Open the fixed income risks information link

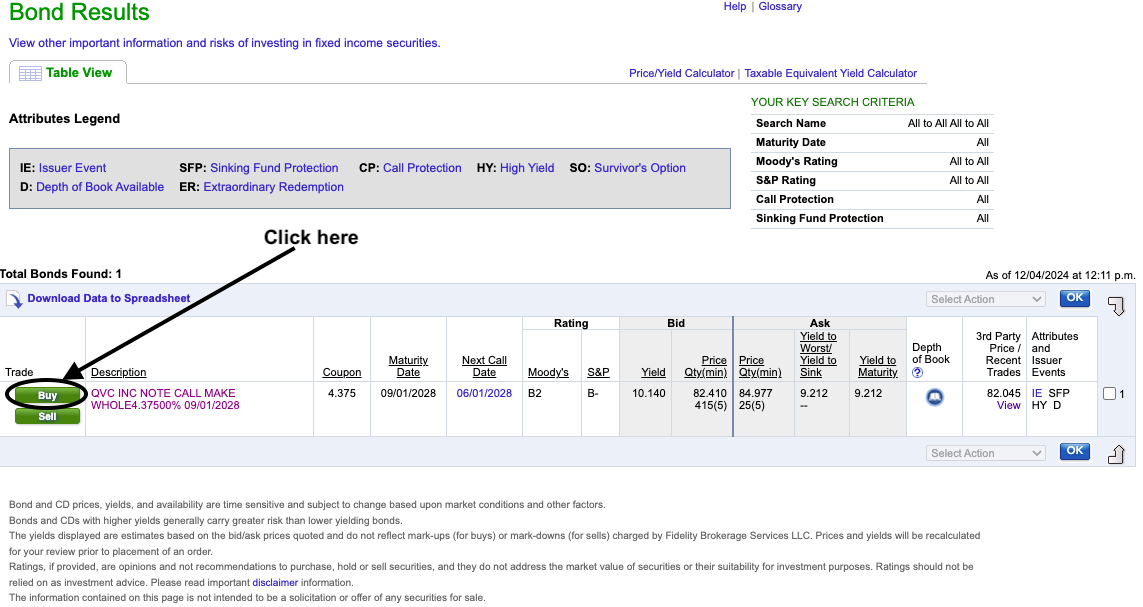[x=225, y=43]
